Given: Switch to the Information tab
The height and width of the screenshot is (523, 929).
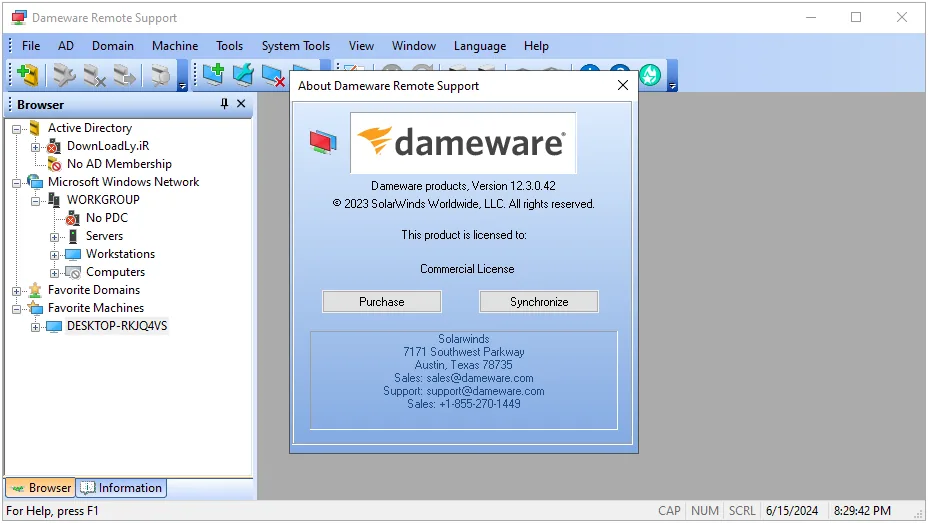Looking at the screenshot, I should pyautogui.click(x=122, y=487).
